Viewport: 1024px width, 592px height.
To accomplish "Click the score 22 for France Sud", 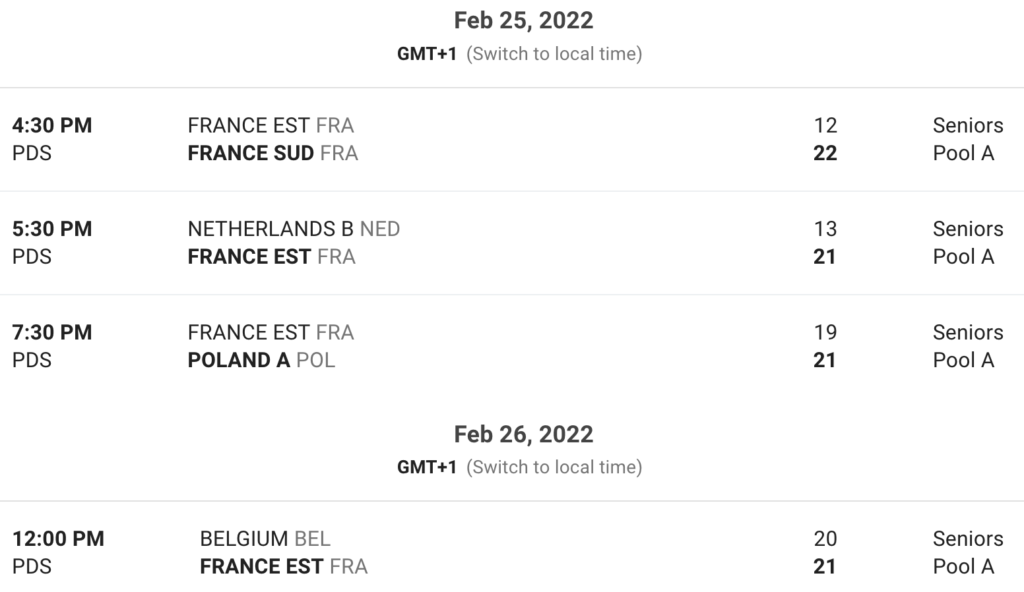I will coord(825,153).
